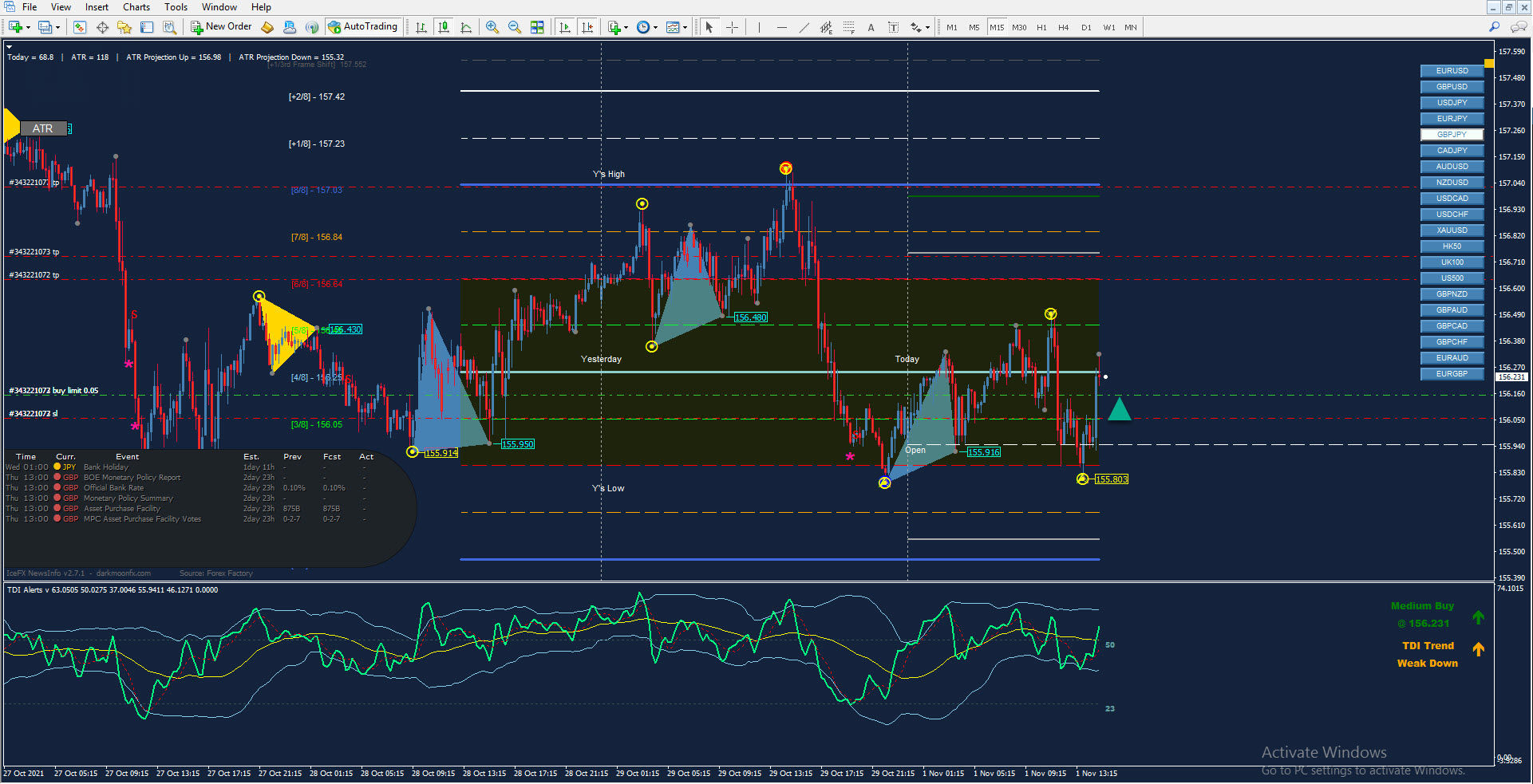Open the Tools menu

tap(176, 7)
